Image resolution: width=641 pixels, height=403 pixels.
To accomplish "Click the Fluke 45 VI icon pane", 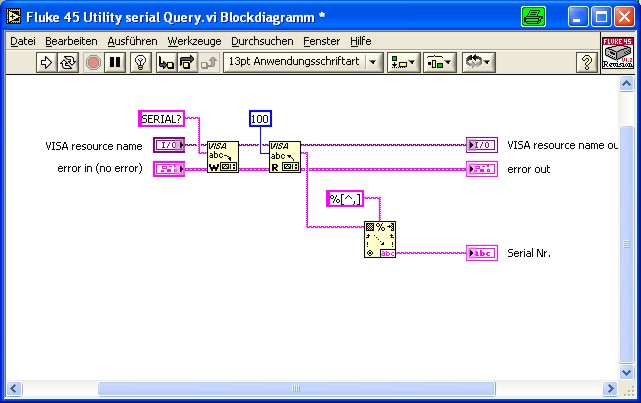I will (617, 52).
